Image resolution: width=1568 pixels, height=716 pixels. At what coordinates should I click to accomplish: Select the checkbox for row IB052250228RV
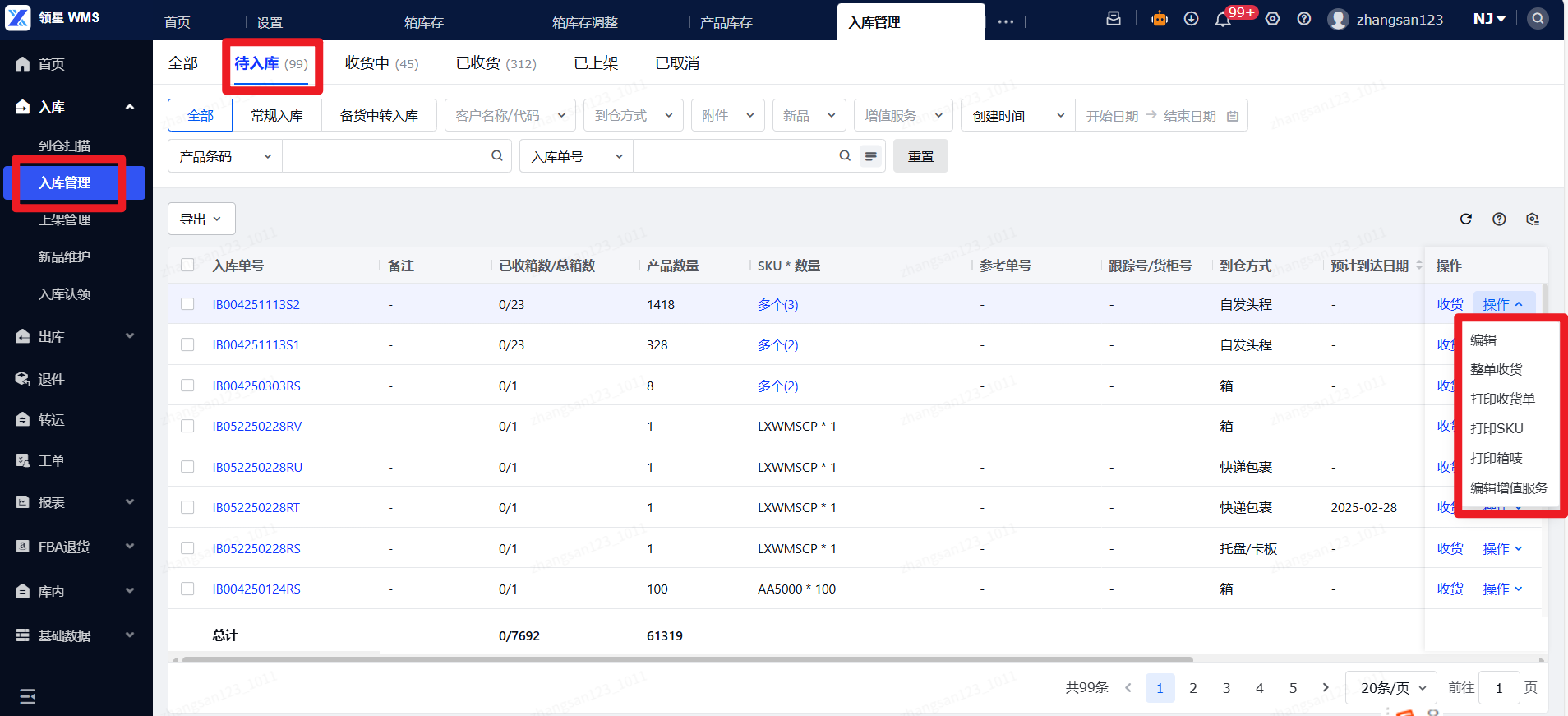tap(187, 426)
